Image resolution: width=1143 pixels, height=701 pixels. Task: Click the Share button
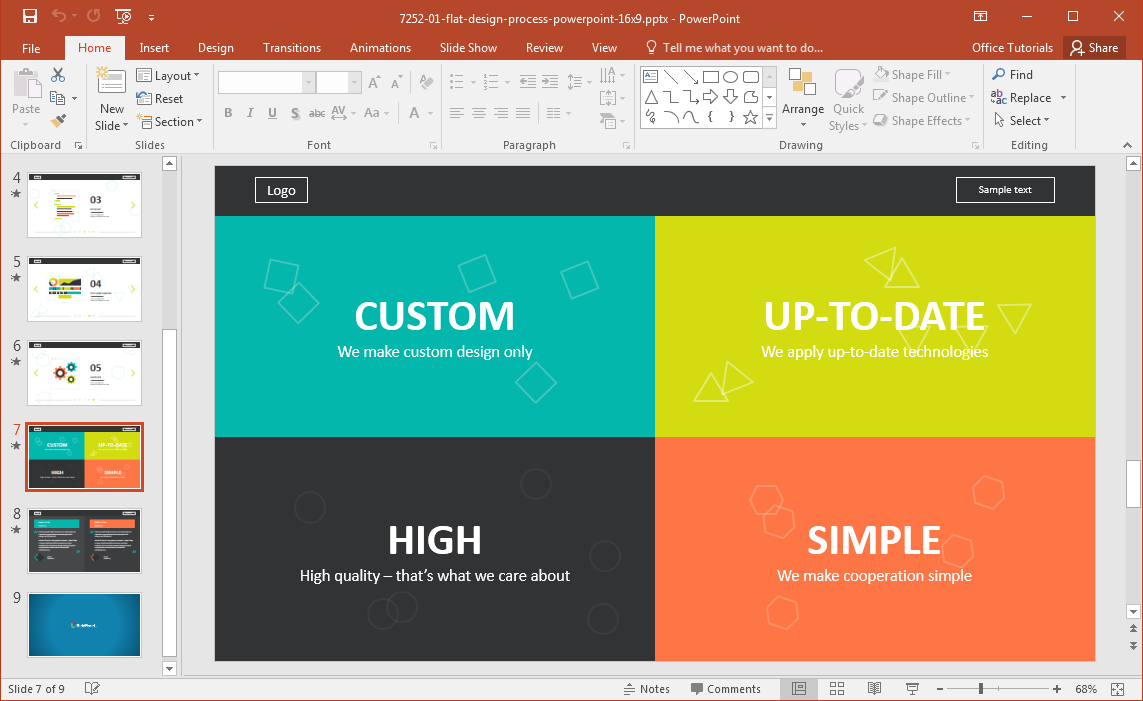(x=1092, y=48)
